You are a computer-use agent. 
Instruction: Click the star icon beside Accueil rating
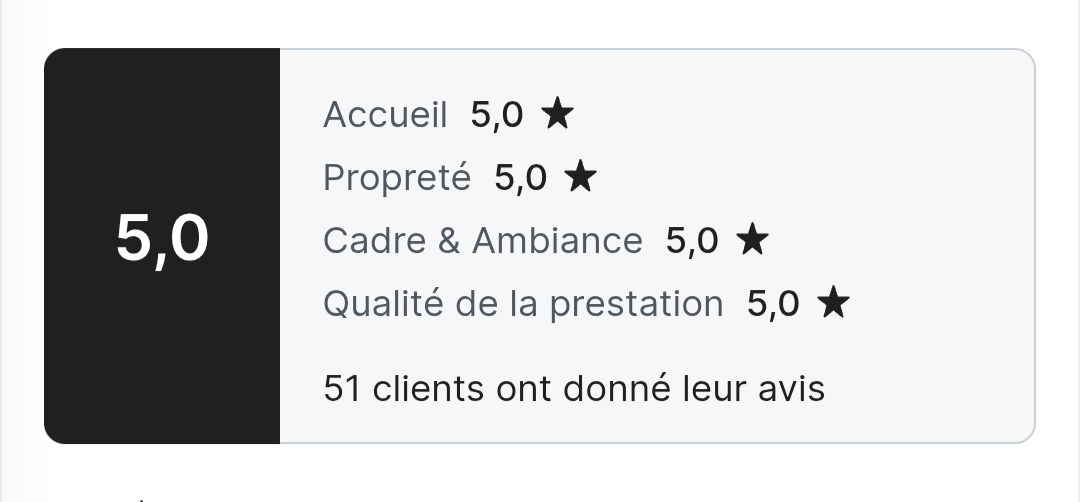tap(557, 115)
